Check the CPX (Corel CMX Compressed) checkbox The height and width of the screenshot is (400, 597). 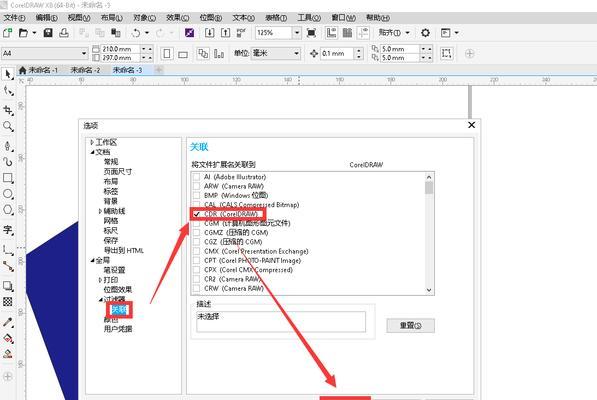tap(196, 270)
